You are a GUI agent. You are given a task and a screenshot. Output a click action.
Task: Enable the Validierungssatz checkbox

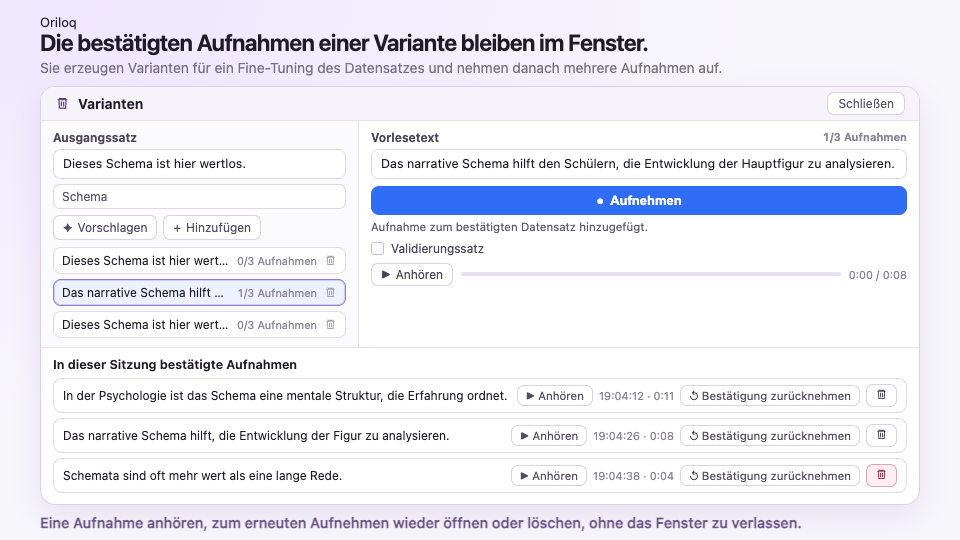378,249
